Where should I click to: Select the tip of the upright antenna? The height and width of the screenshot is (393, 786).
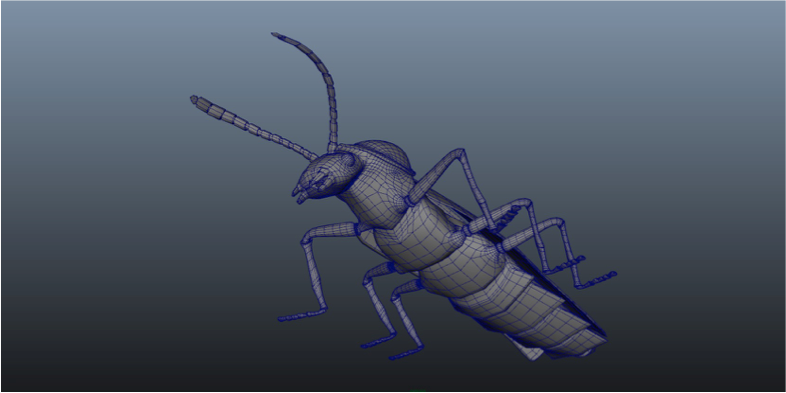click(276, 35)
